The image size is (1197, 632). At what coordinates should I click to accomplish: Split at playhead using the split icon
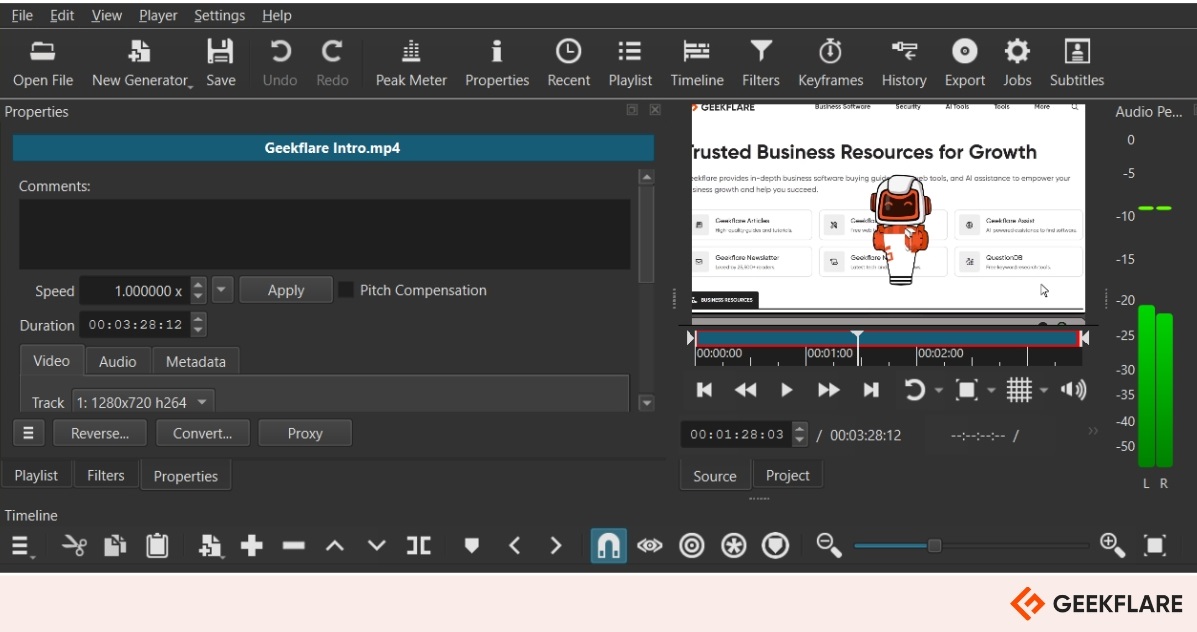(418, 546)
